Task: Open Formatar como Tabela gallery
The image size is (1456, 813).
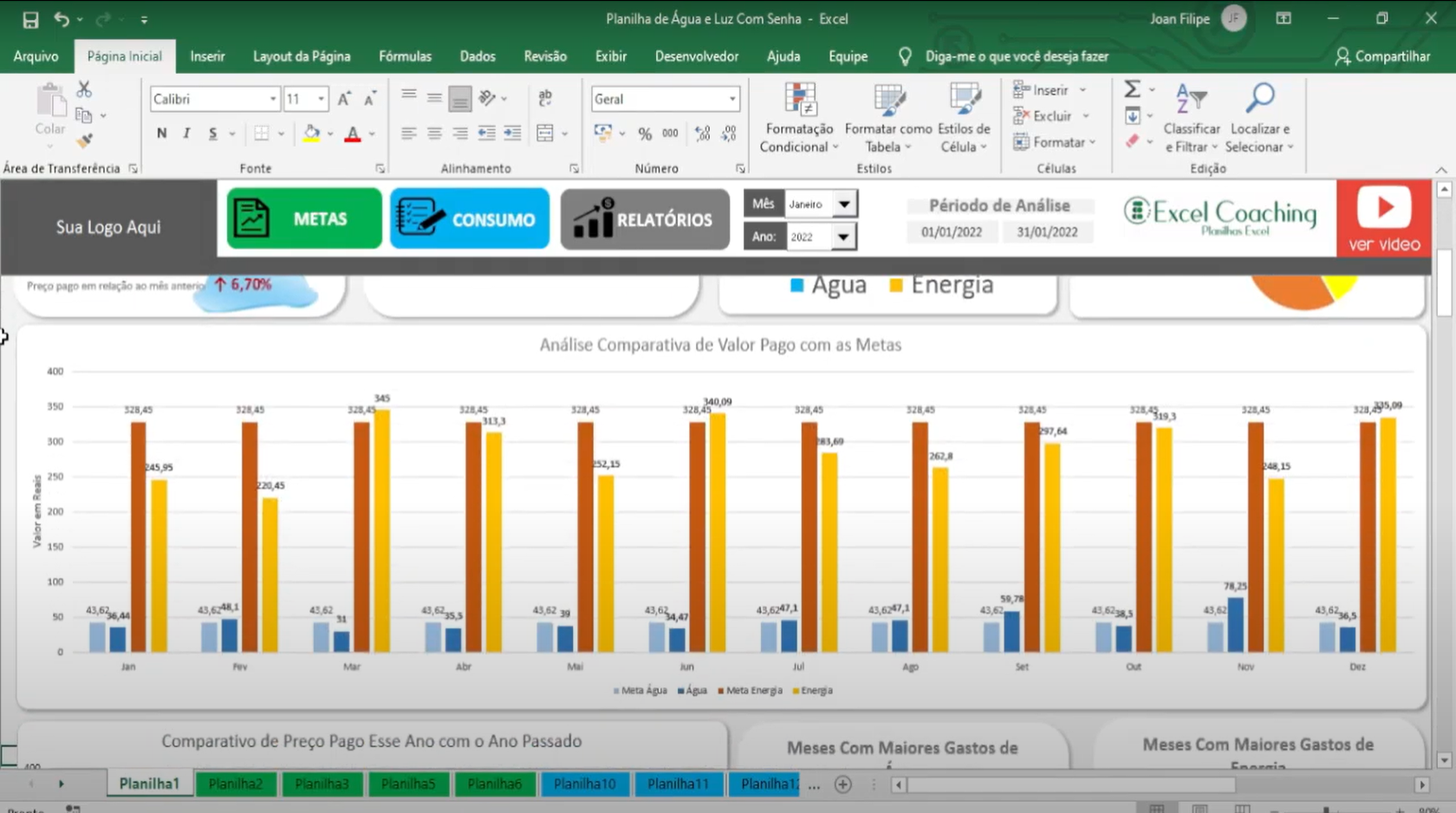Action: tap(888, 120)
